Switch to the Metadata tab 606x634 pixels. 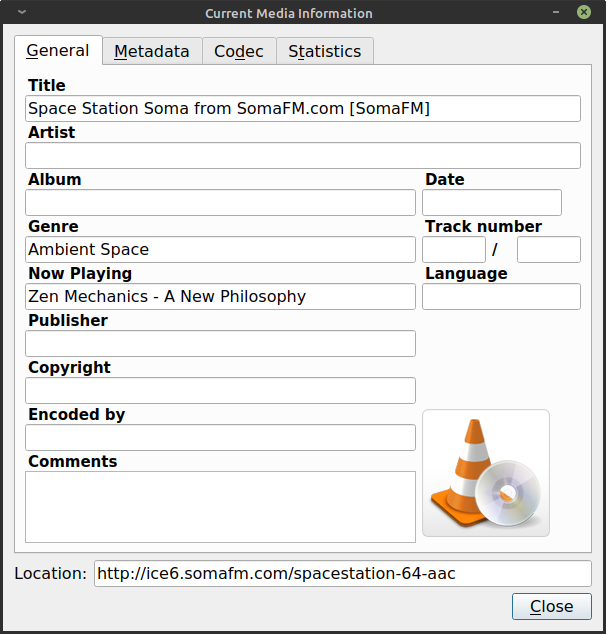tap(151, 51)
